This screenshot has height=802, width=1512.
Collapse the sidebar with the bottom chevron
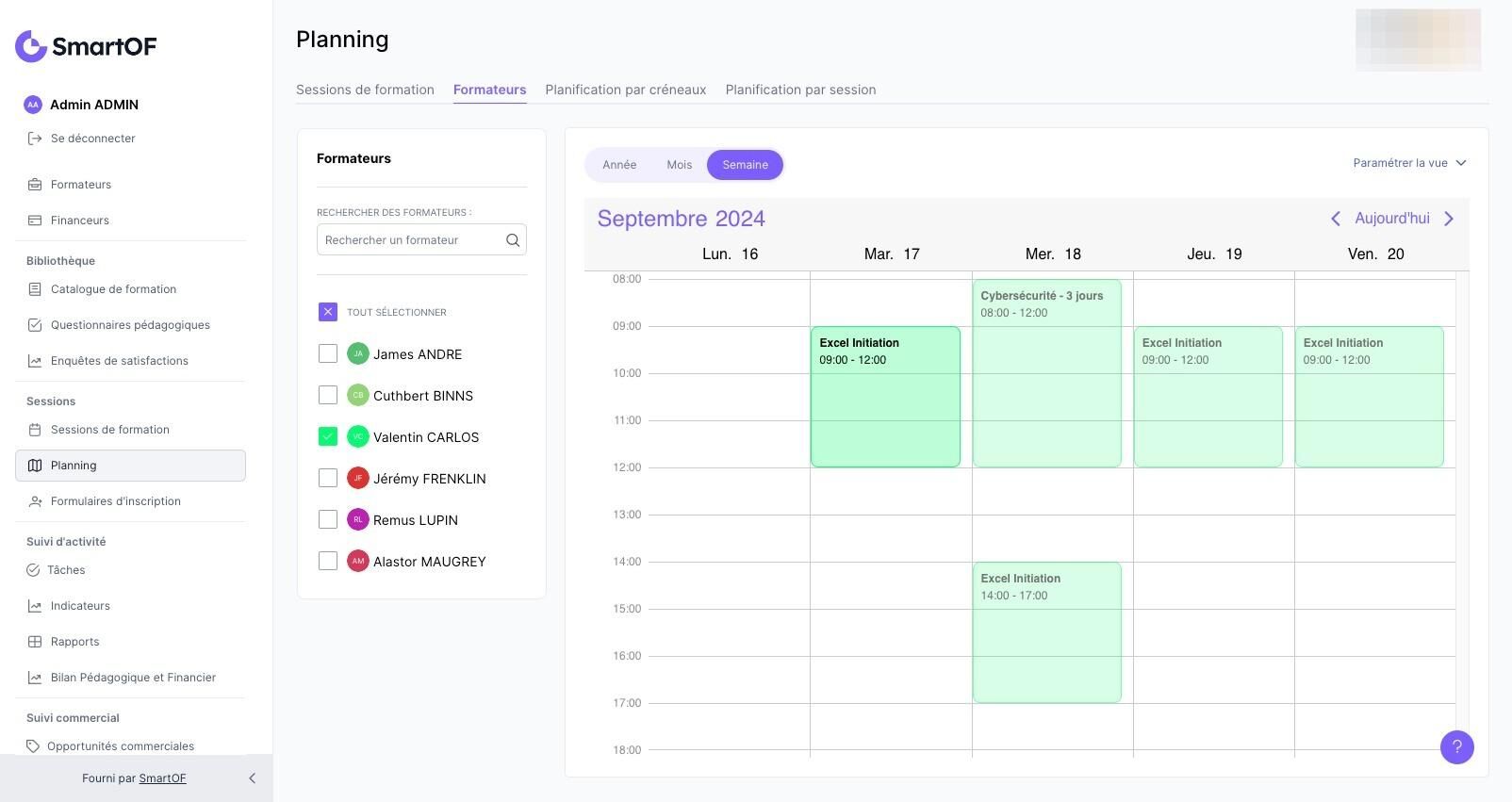click(252, 778)
